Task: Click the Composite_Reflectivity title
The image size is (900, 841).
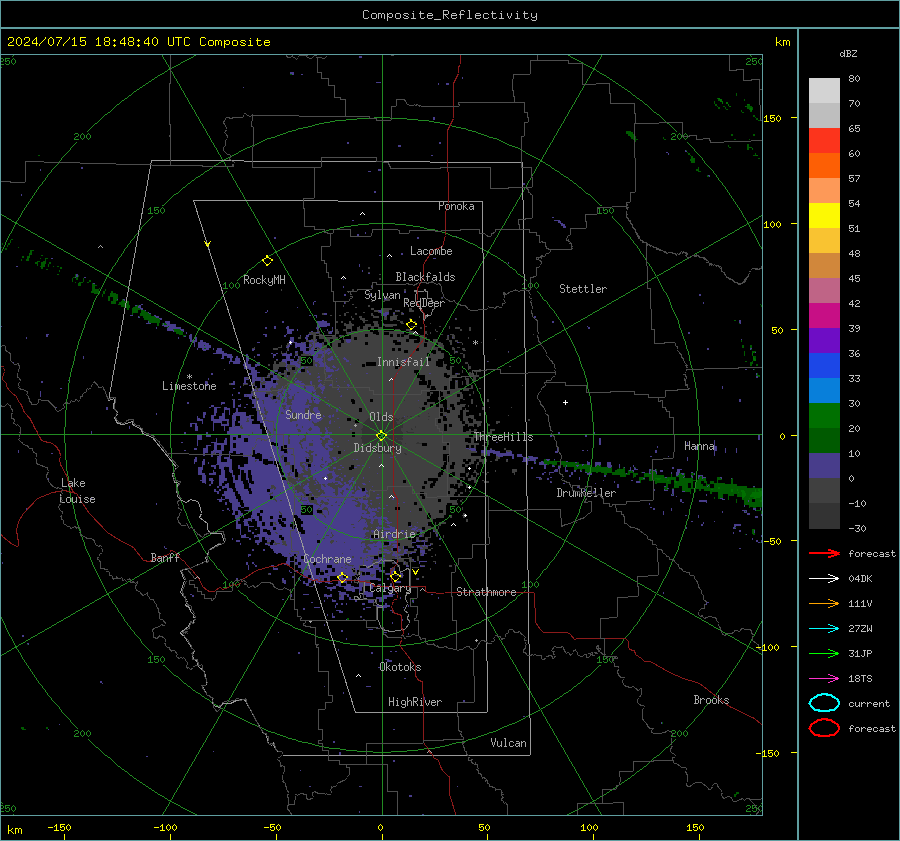Action: click(x=450, y=15)
